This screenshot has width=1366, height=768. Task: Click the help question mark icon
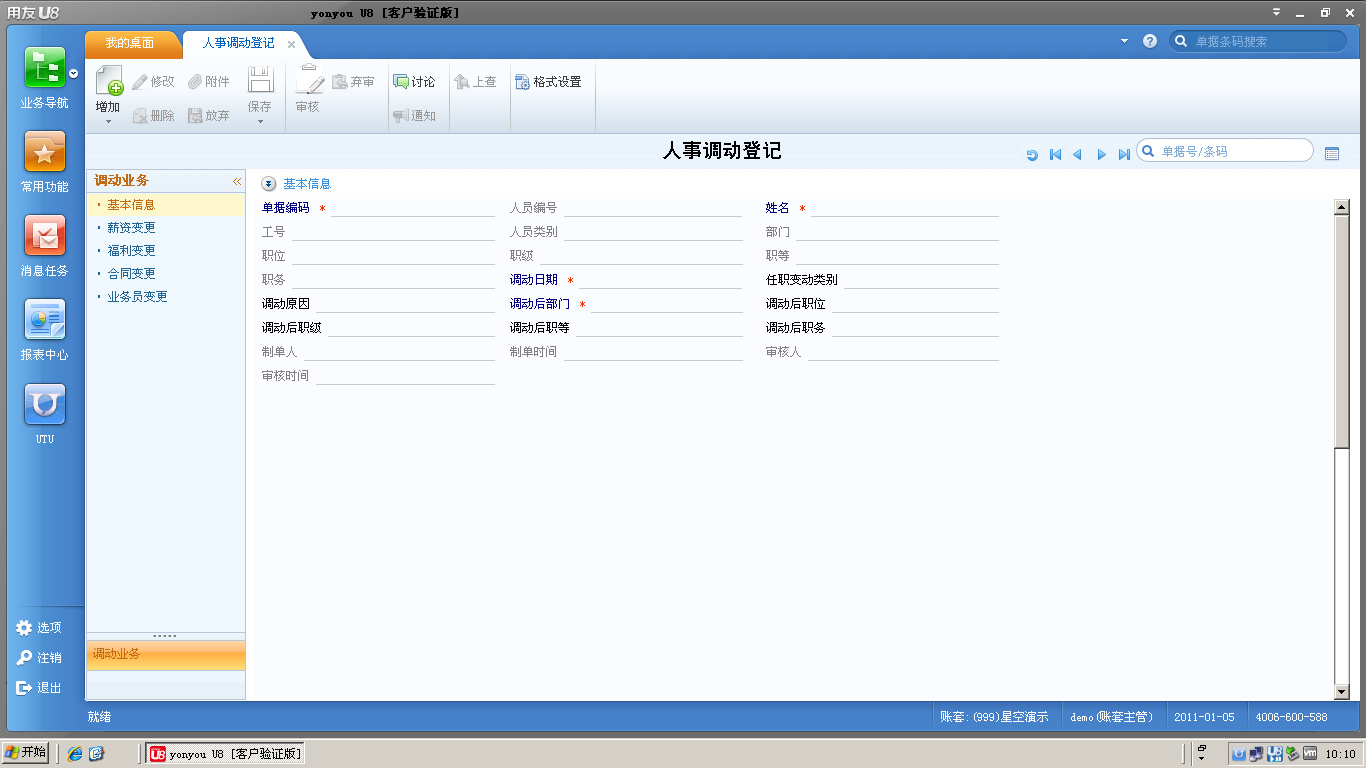point(1150,41)
